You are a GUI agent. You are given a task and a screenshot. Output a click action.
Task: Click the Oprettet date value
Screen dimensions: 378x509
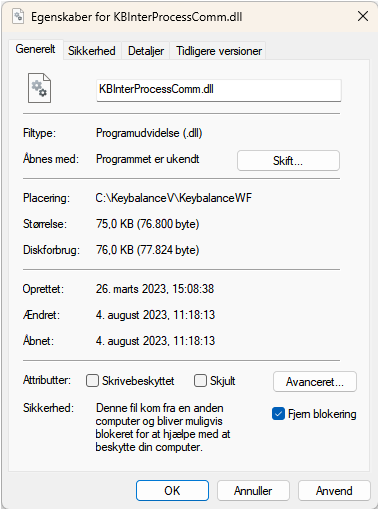[x=155, y=289]
